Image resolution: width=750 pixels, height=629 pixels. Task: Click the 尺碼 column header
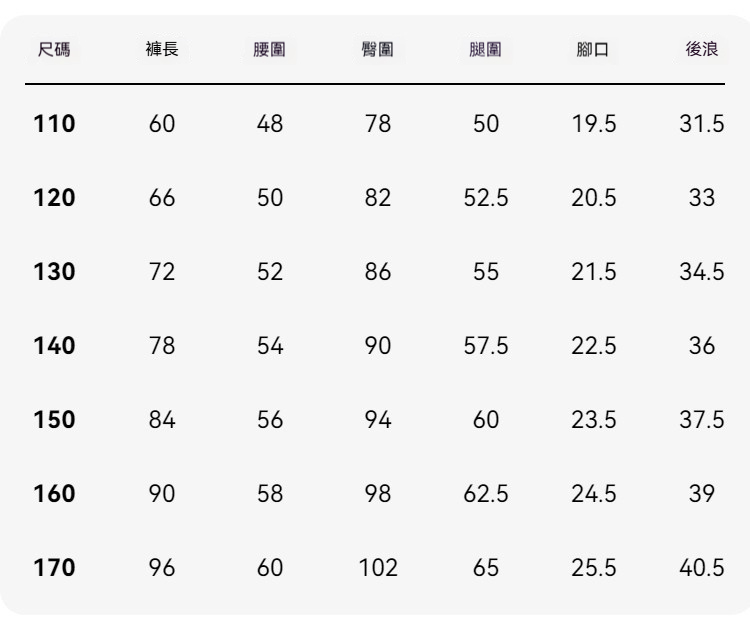click(54, 49)
